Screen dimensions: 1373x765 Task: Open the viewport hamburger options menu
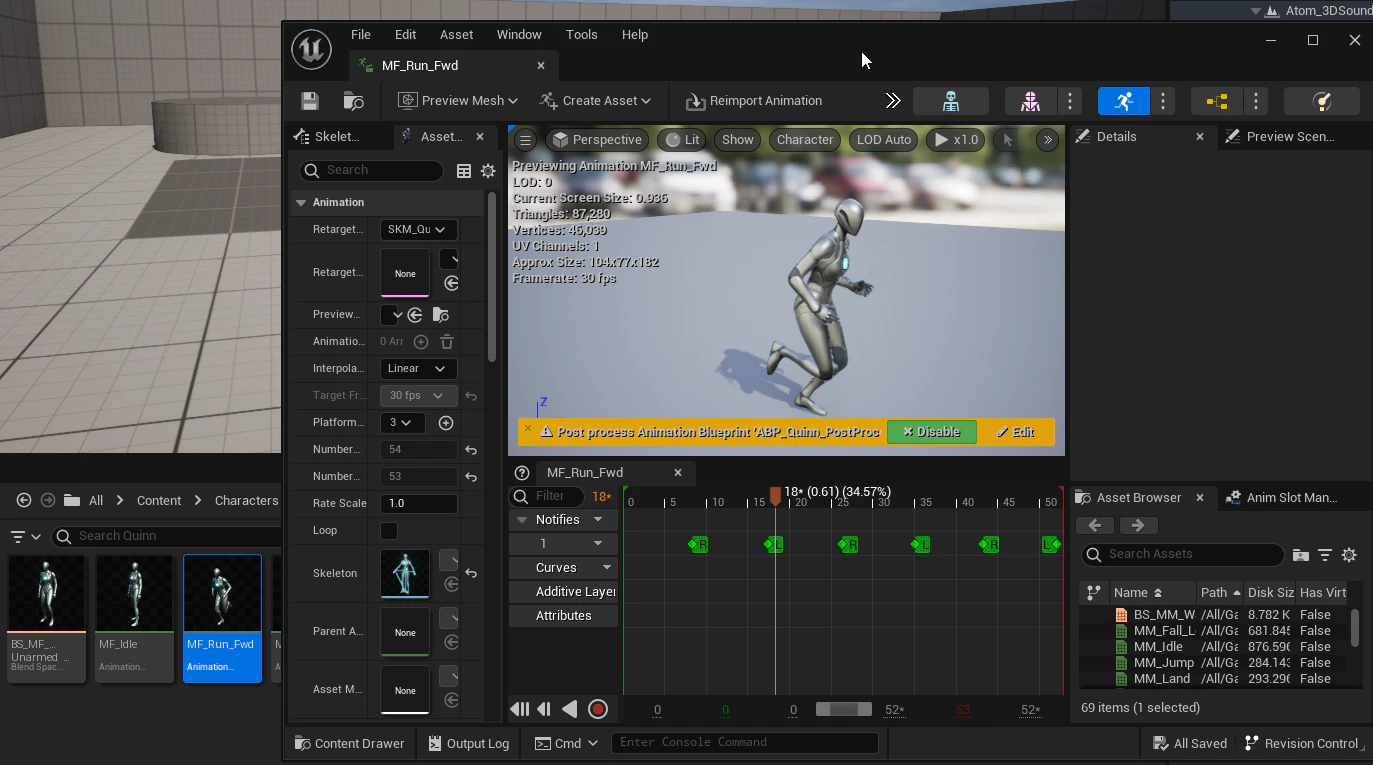click(525, 140)
